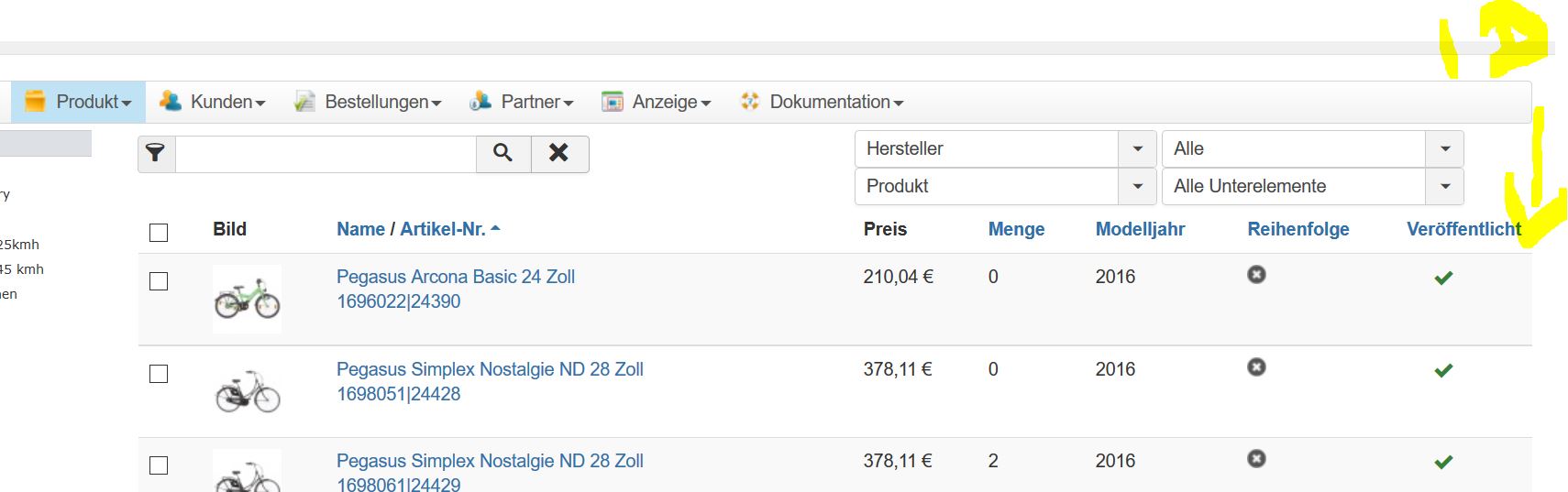This screenshot has width=1568, height=492.
Task: Open the Pegasus Arcona Basic 24 Zoll link
Action: click(455, 277)
